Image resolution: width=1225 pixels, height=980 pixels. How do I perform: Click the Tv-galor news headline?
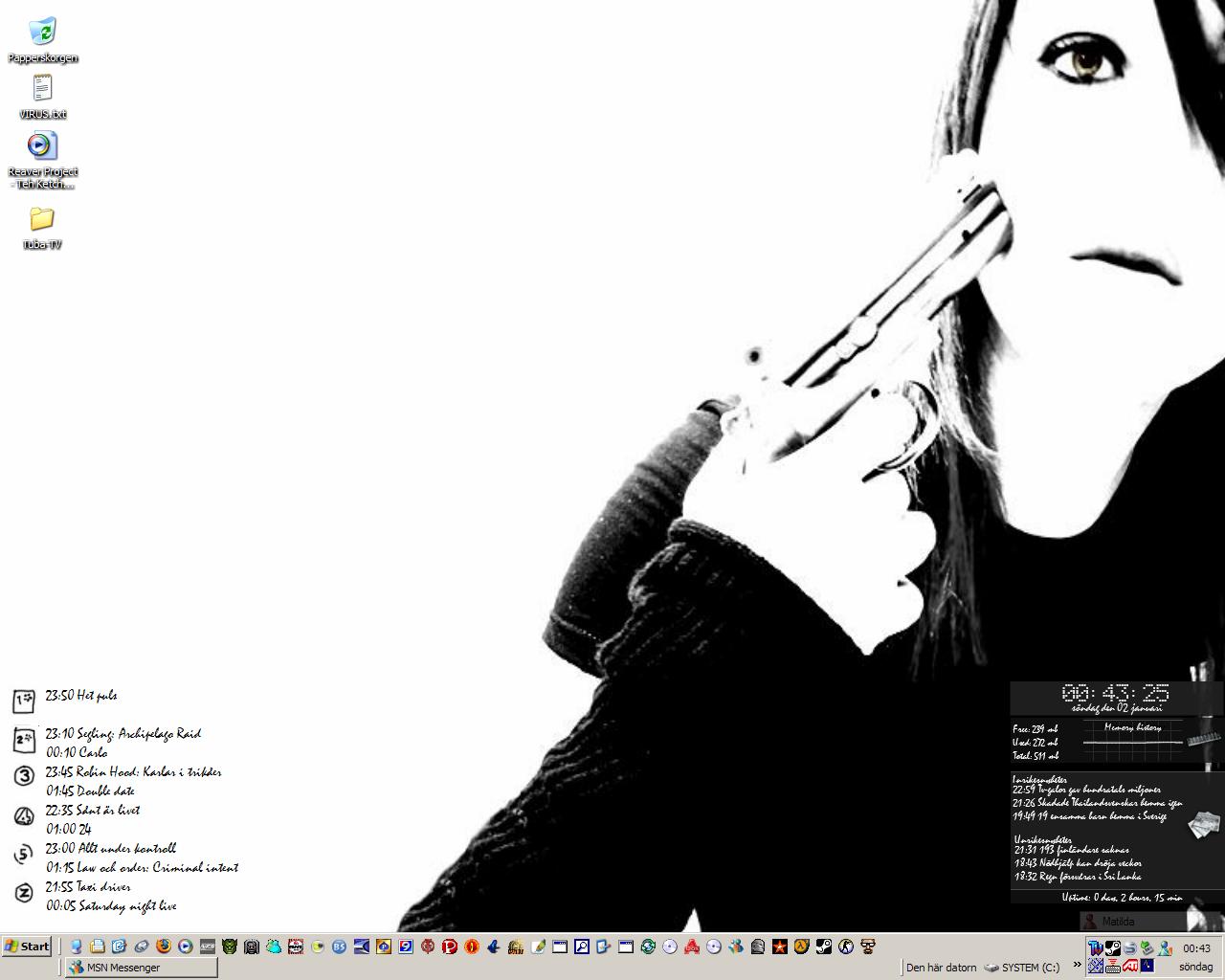[1086, 790]
